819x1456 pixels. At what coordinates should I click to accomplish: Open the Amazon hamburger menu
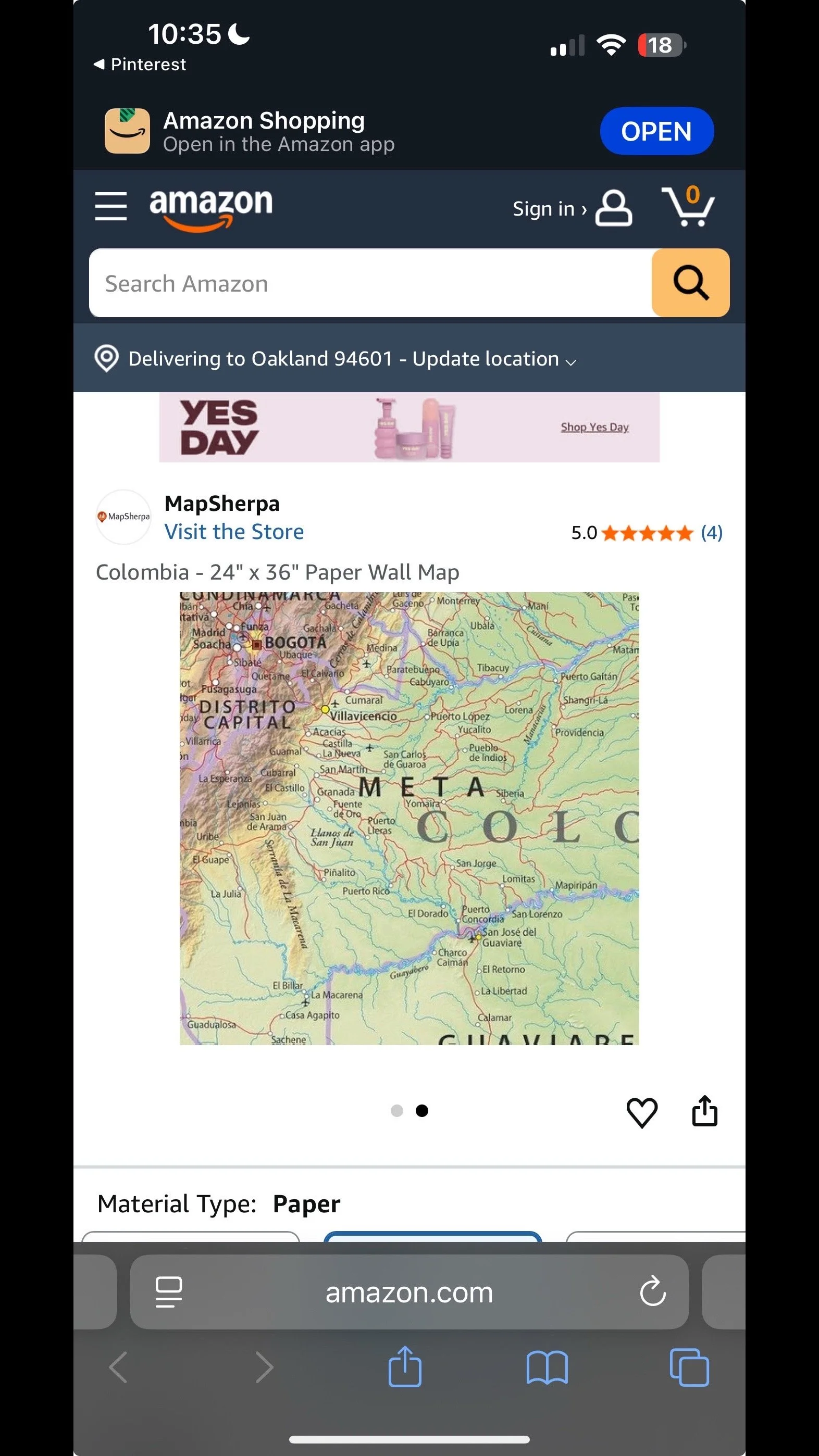(110, 206)
